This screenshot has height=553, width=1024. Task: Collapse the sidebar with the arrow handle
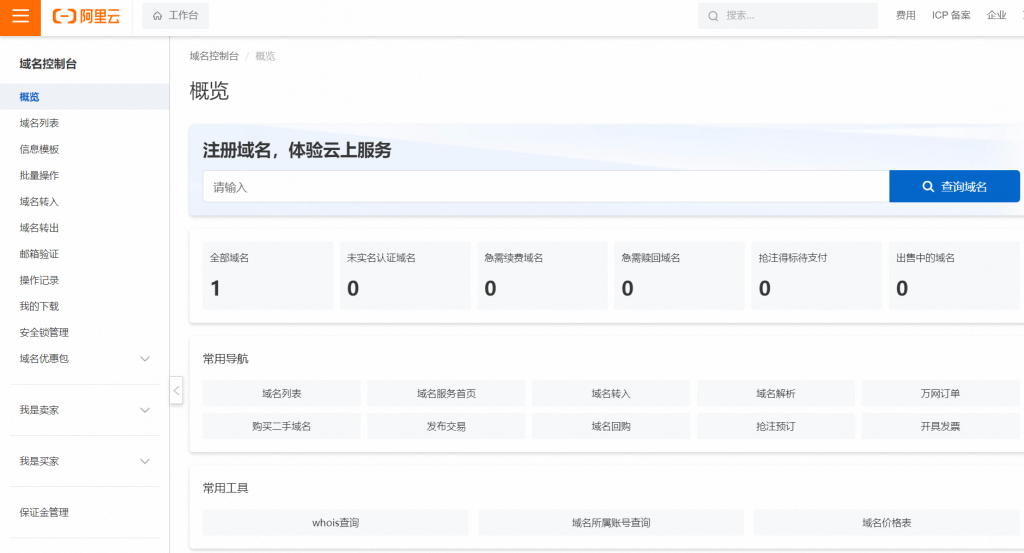click(x=176, y=391)
